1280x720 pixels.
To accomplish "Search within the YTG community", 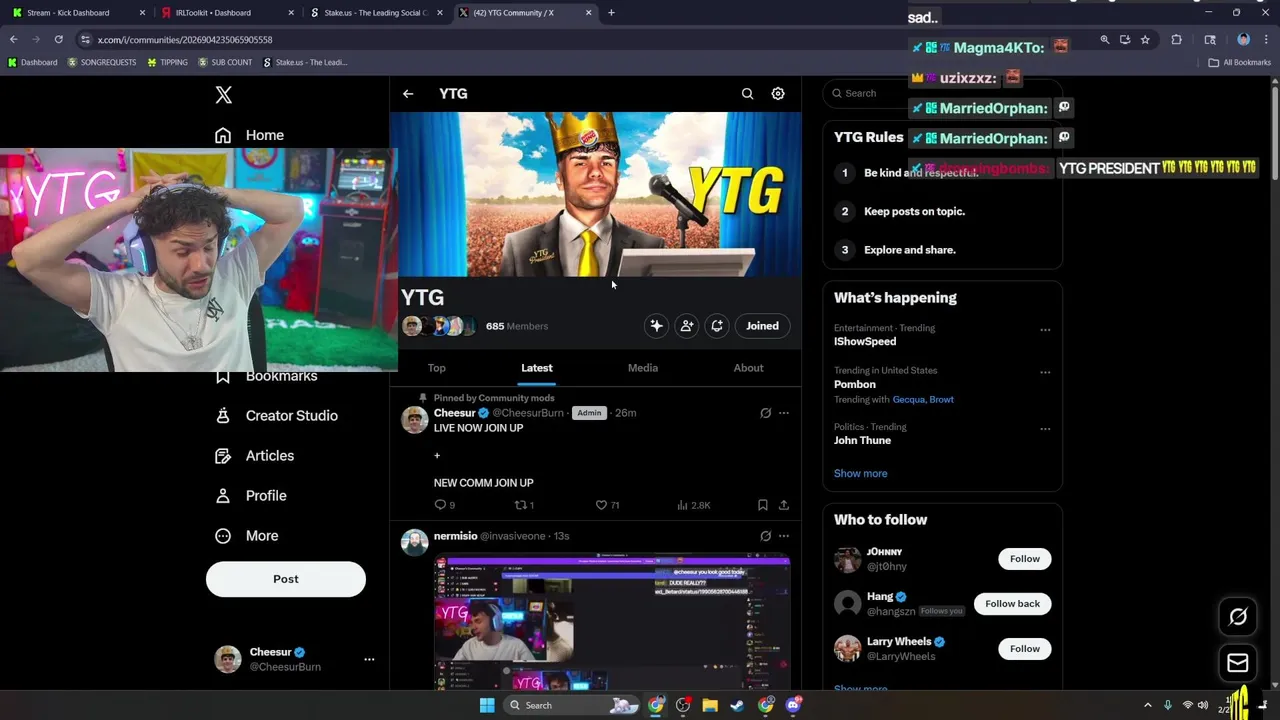I will (x=747, y=94).
